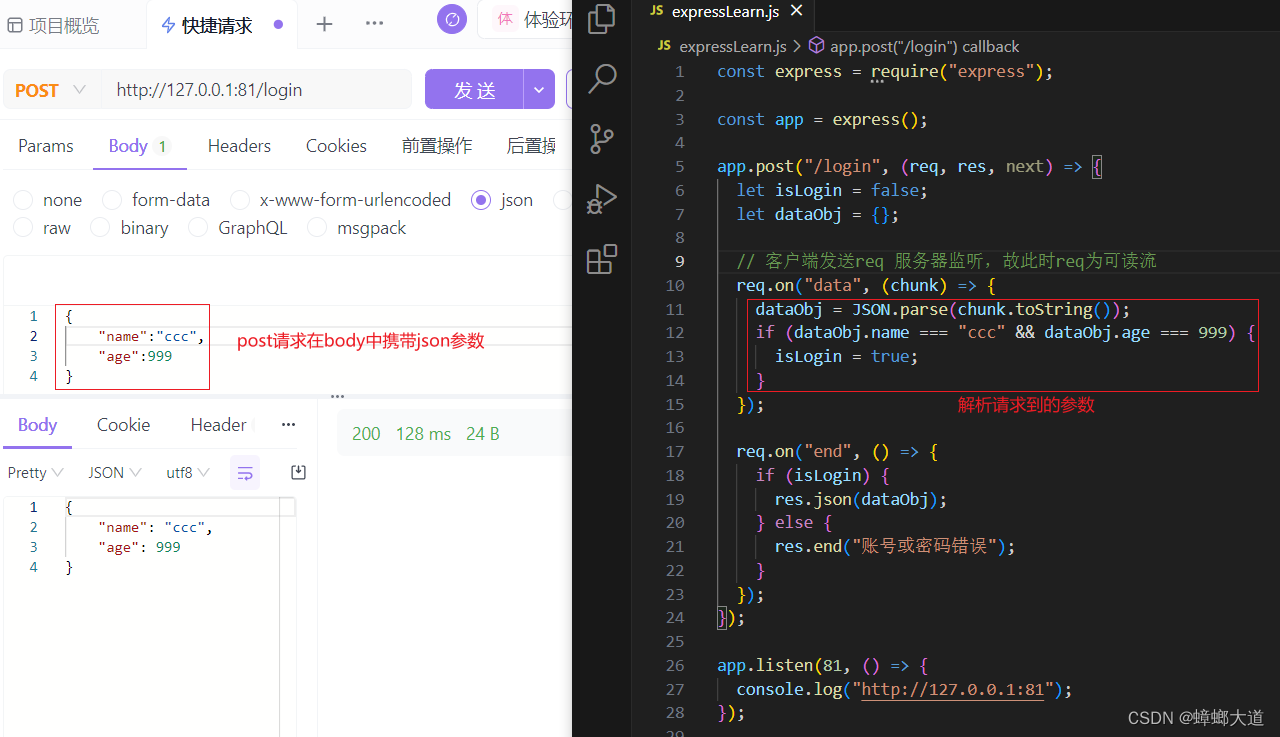This screenshot has width=1280, height=737.
Task: Open the more options ellipsis beside the plus tab
Action: pos(374,23)
